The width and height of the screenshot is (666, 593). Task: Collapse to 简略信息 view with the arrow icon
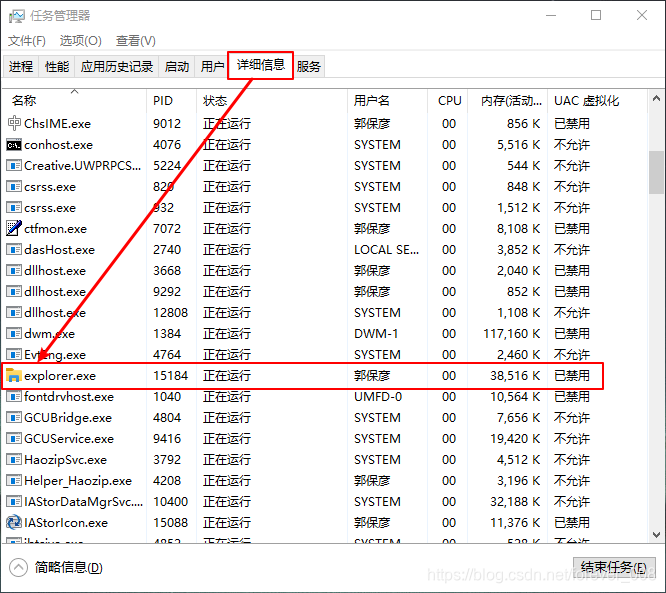coord(18,568)
